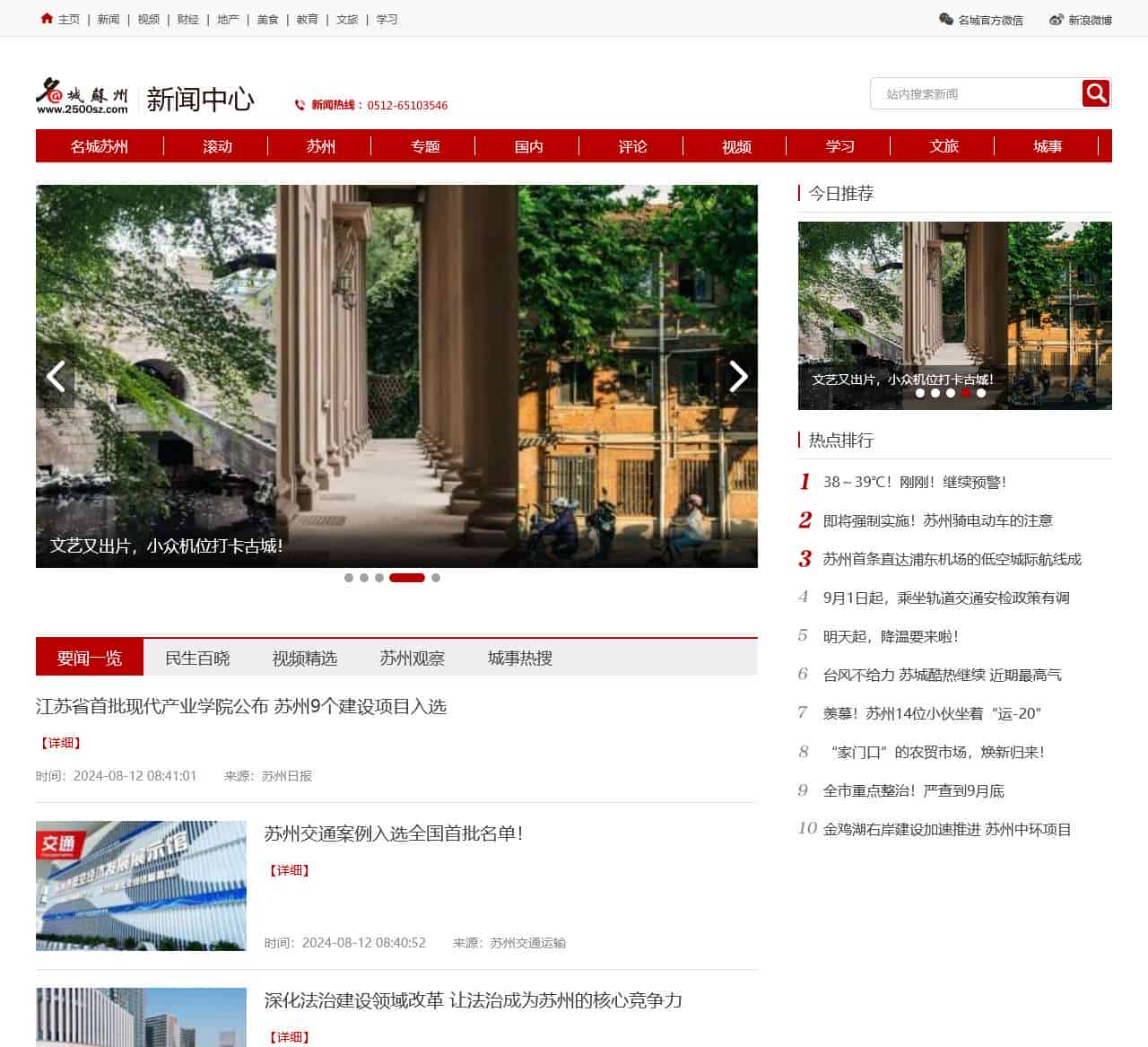
Task: Click the 今日推荐 featured image
Action: [955, 316]
